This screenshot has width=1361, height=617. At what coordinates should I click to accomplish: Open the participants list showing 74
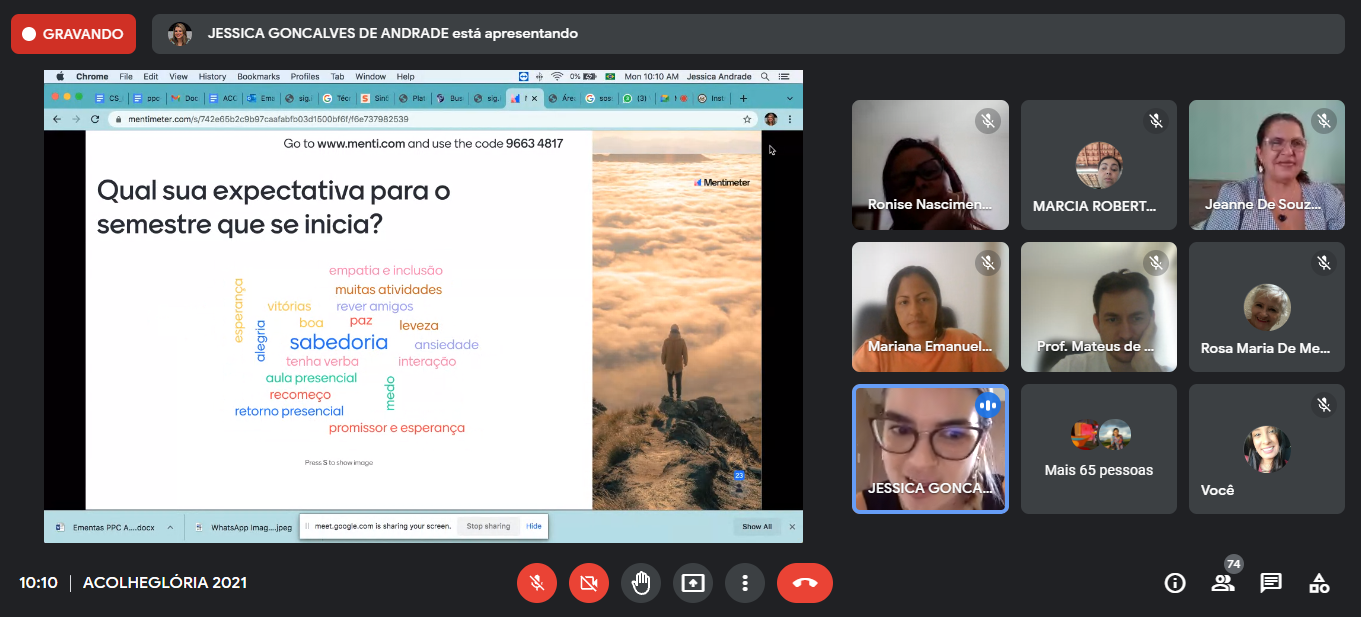[x=1223, y=583]
